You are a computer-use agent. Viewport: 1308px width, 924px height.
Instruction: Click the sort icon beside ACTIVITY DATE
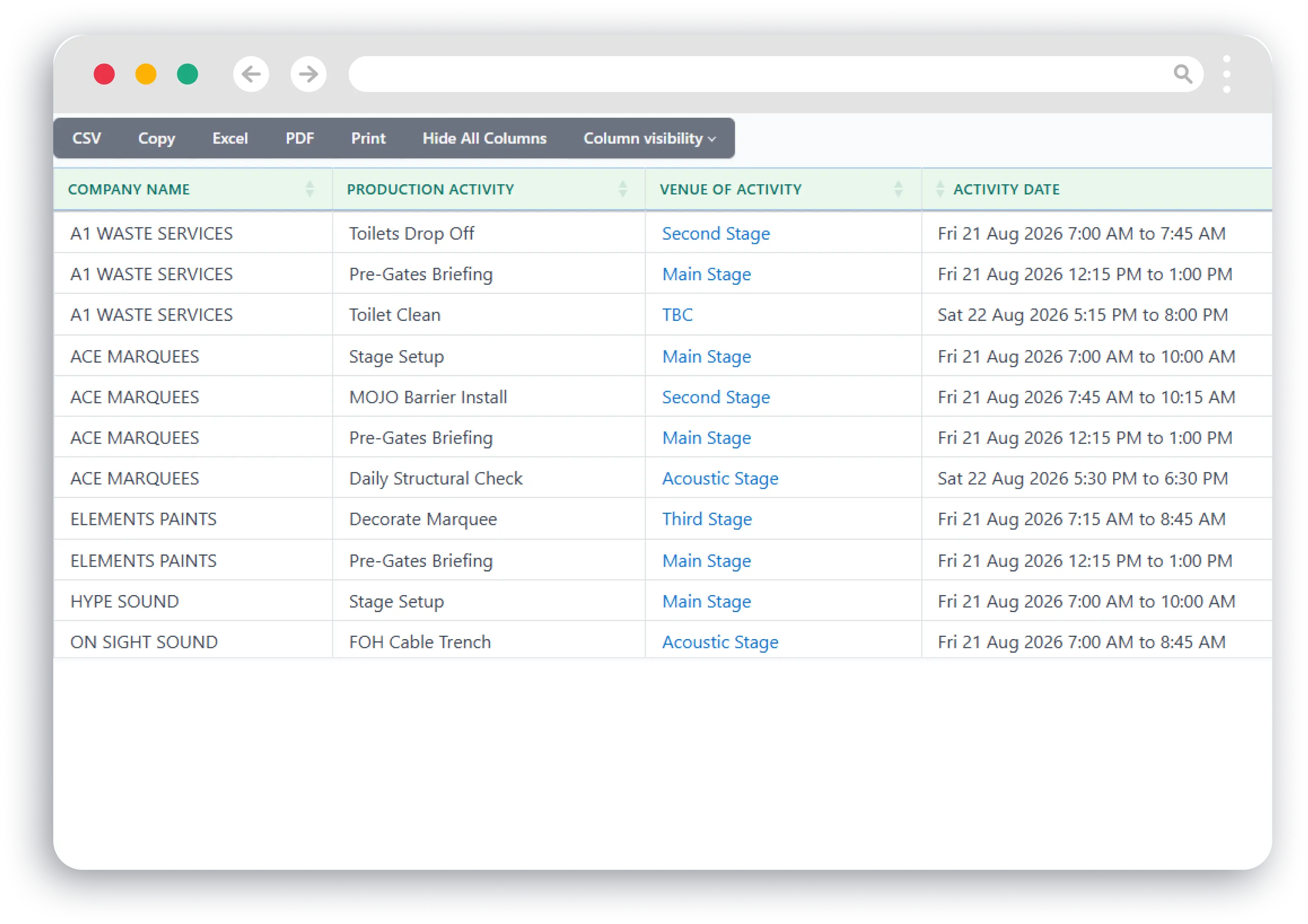[939, 189]
